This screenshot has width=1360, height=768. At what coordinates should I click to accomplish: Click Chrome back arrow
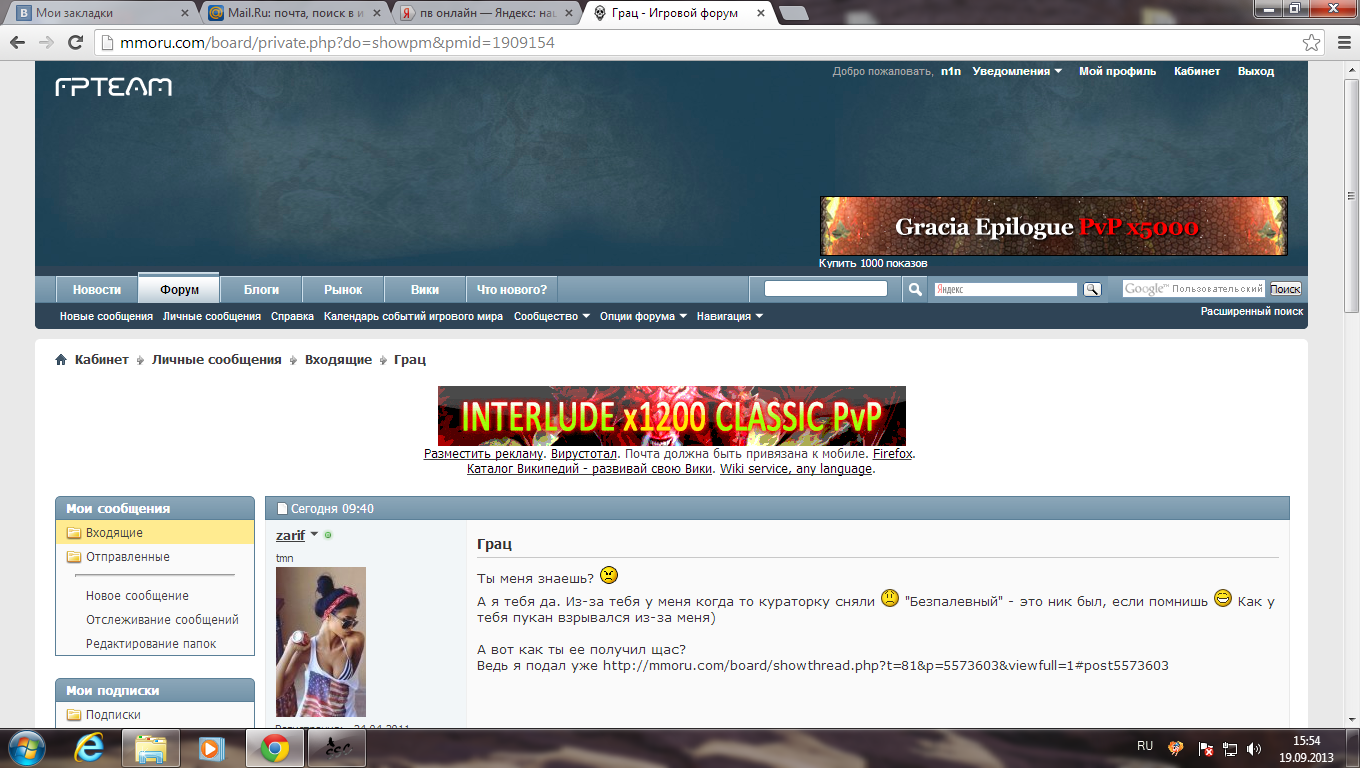17,43
